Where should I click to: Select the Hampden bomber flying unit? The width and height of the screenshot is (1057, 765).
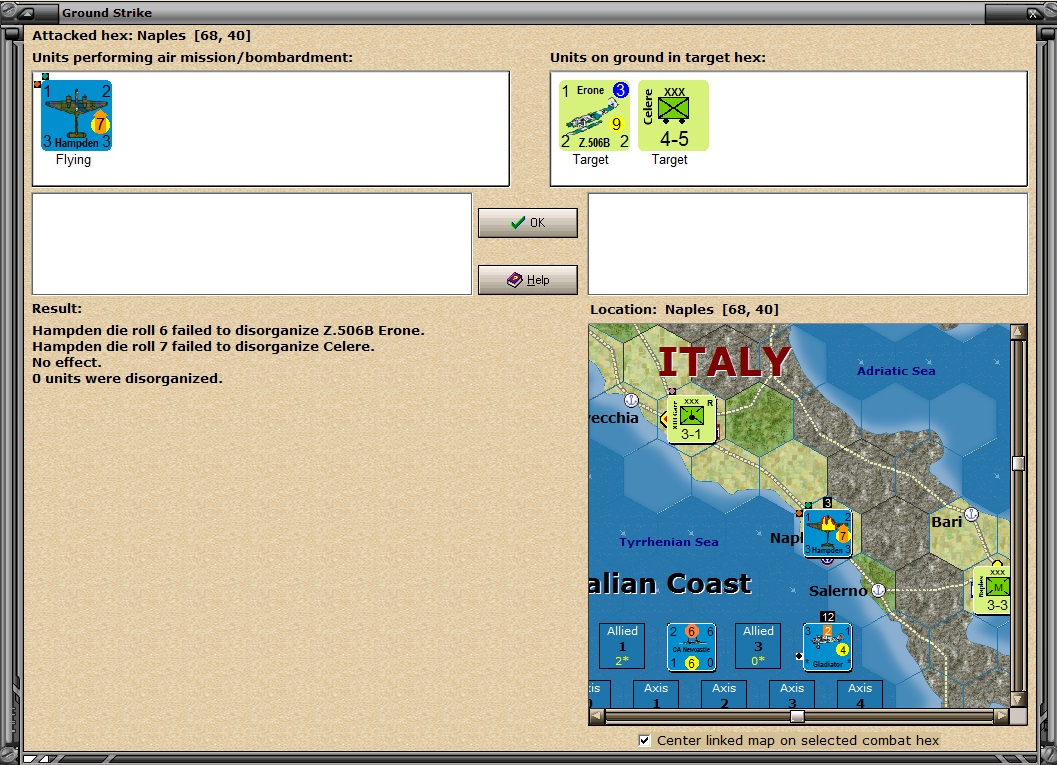(76, 115)
